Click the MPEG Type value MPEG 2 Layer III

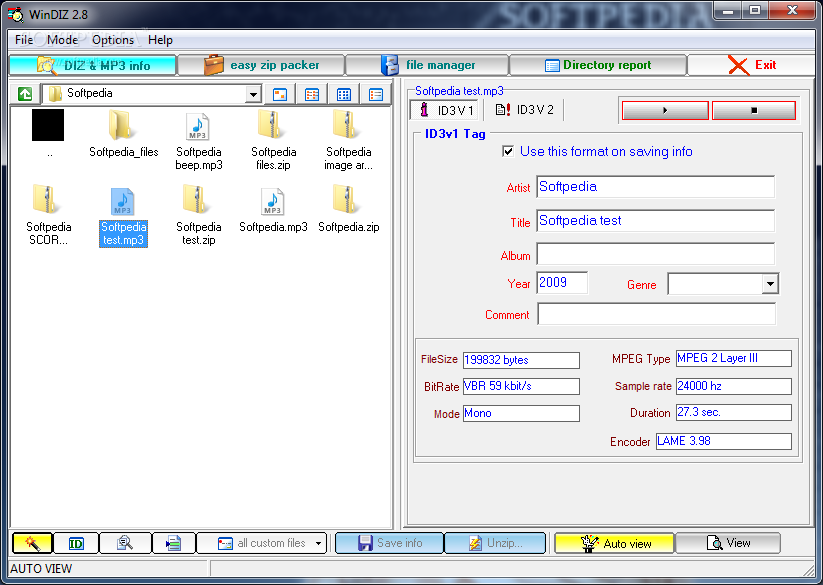click(x=734, y=358)
